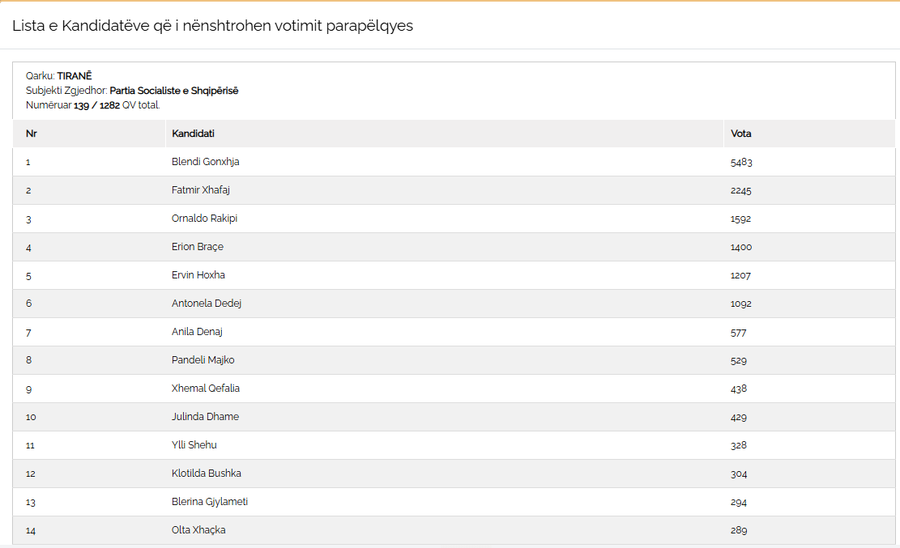Screen dimensions: 900x548
Task: Click on Olta Xhaçka
Action: coord(198,530)
